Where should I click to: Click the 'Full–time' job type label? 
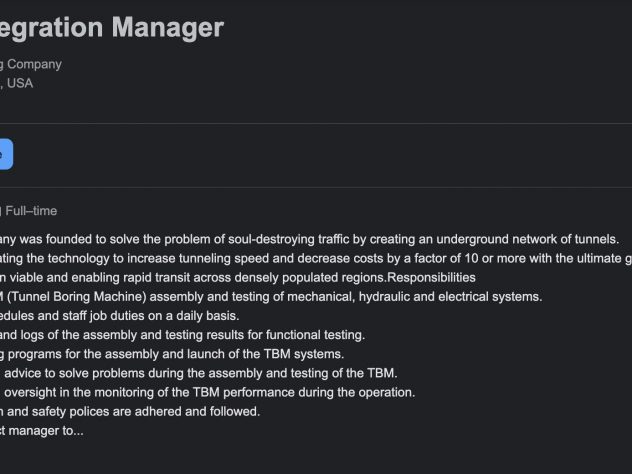tap(31, 211)
